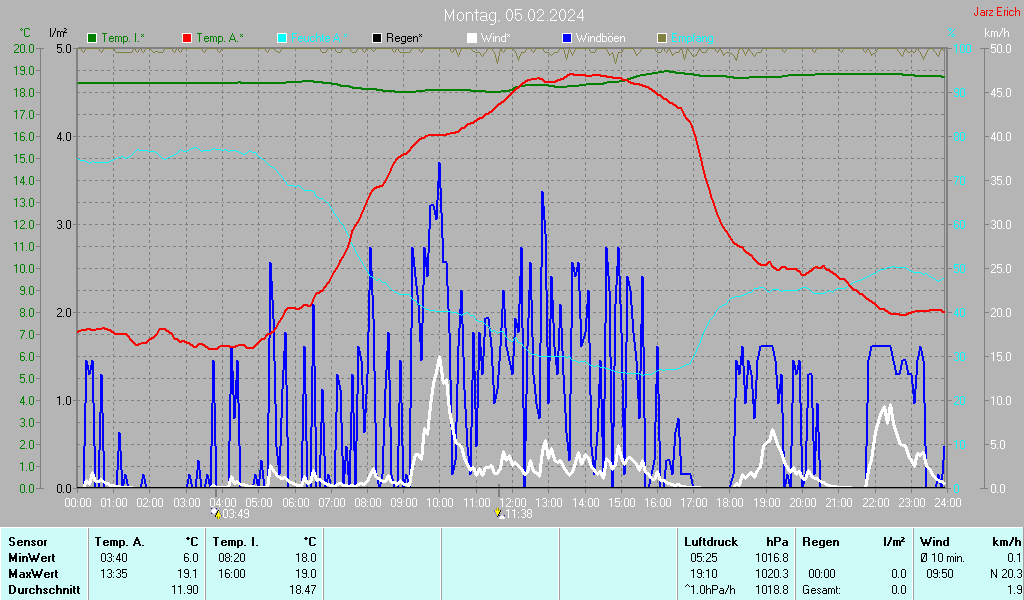Click the Wind column header in the table
The height and width of the screenshot is (600, 1024).
tap(934, 541)
